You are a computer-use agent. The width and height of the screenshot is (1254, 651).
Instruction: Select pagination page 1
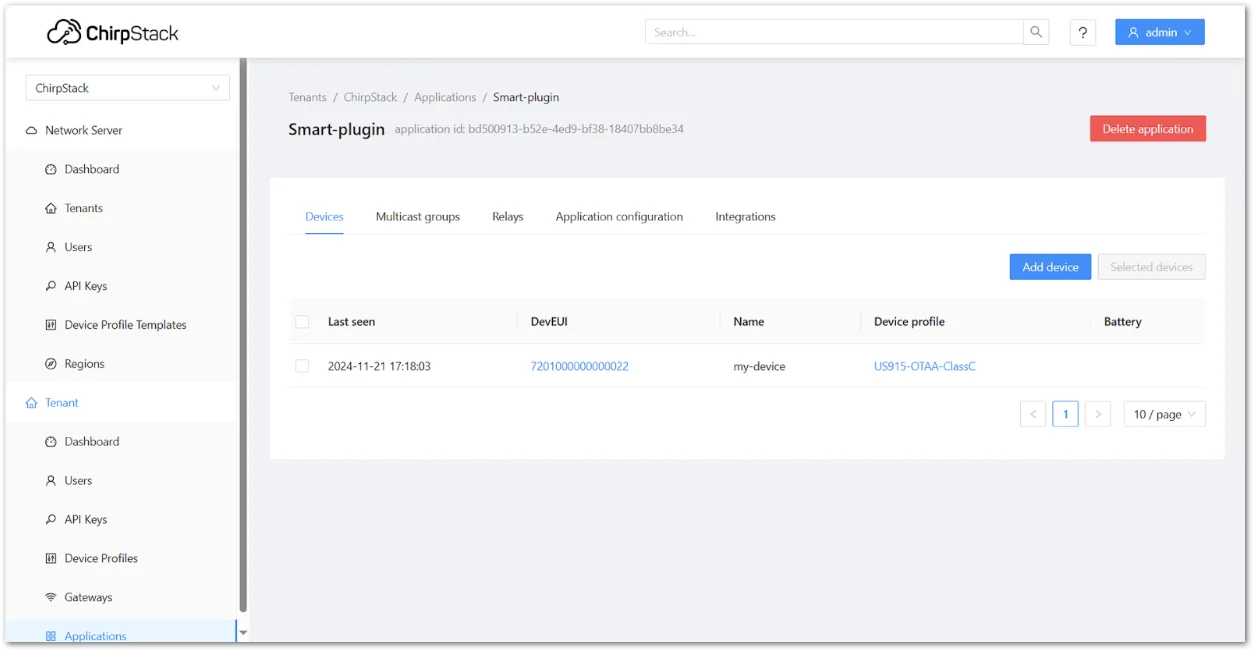[1065, 414]
